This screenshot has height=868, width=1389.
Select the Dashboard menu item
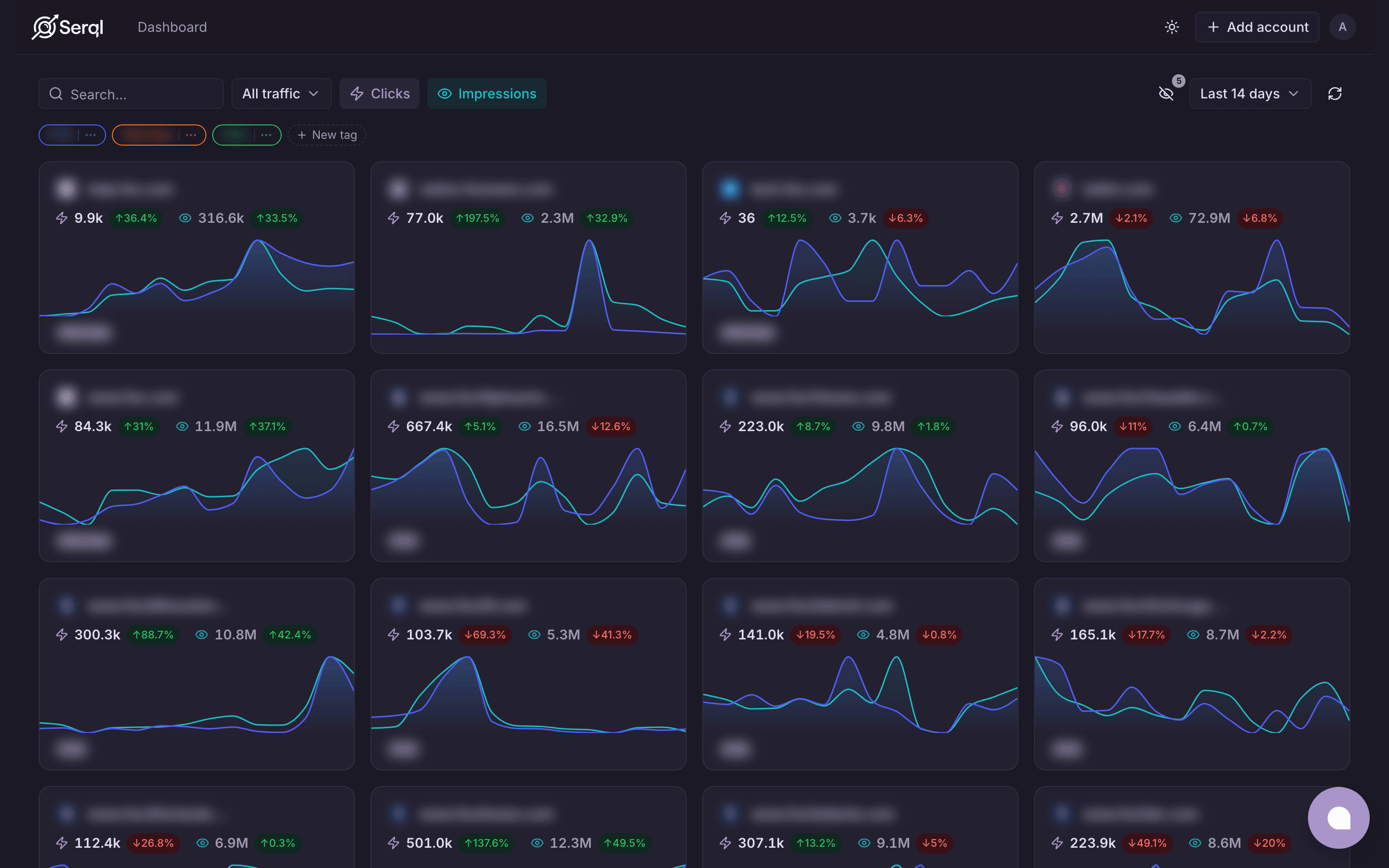click(172, 27)
